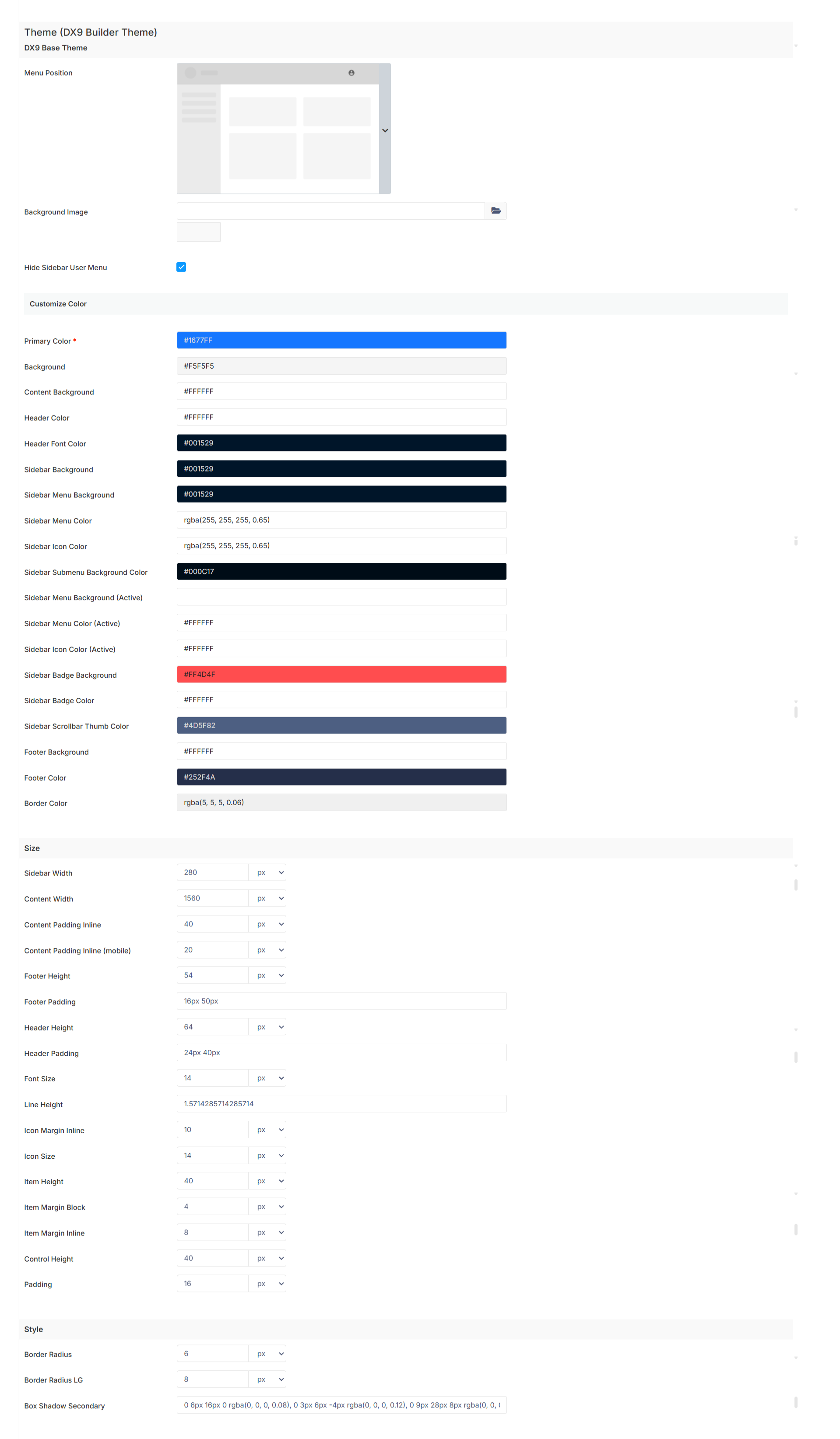
Task: Open the Background Image file browser
Action: pyautogui.click(x=496, y=211)
